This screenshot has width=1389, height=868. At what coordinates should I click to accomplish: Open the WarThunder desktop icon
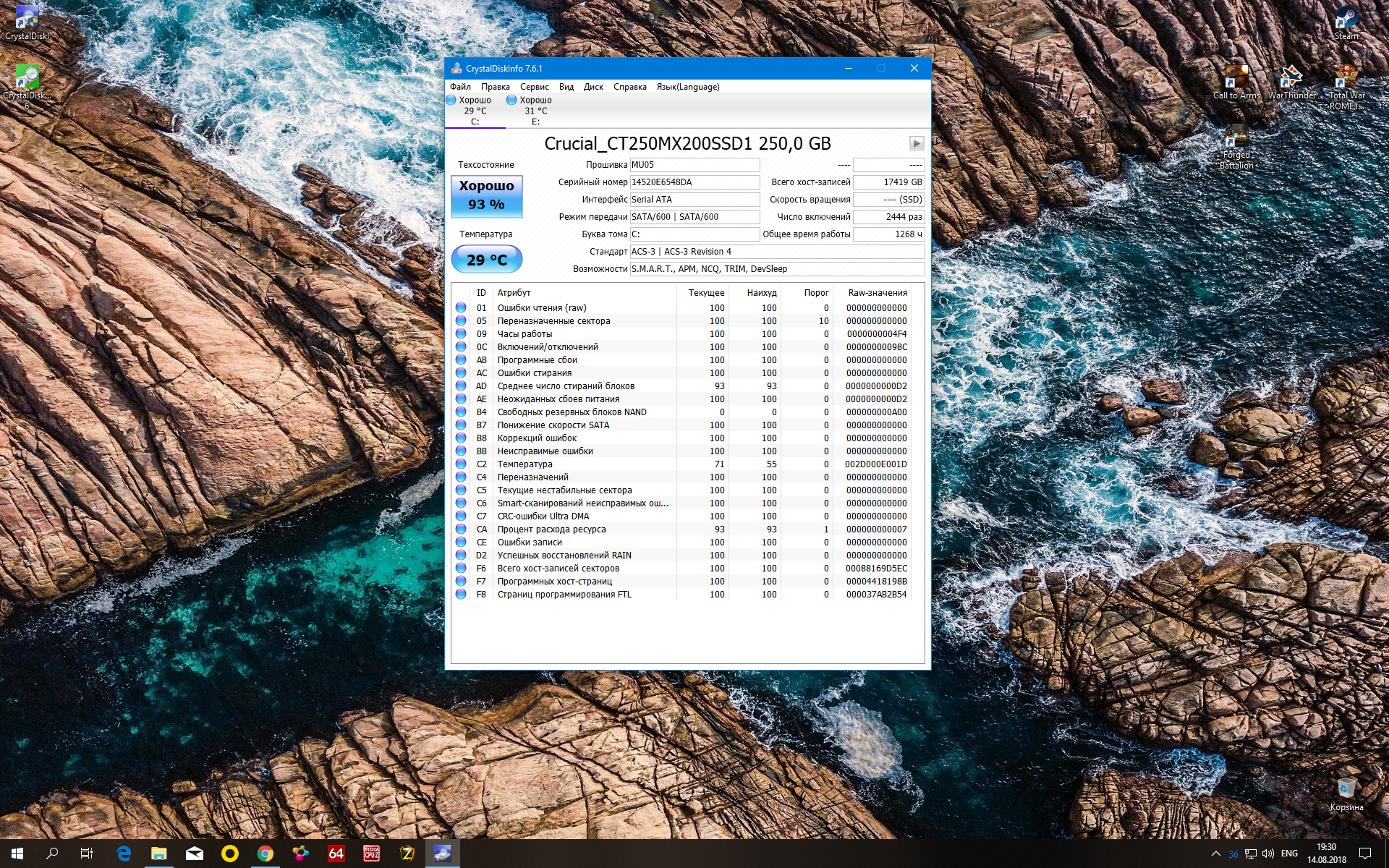click(1292, 82)
